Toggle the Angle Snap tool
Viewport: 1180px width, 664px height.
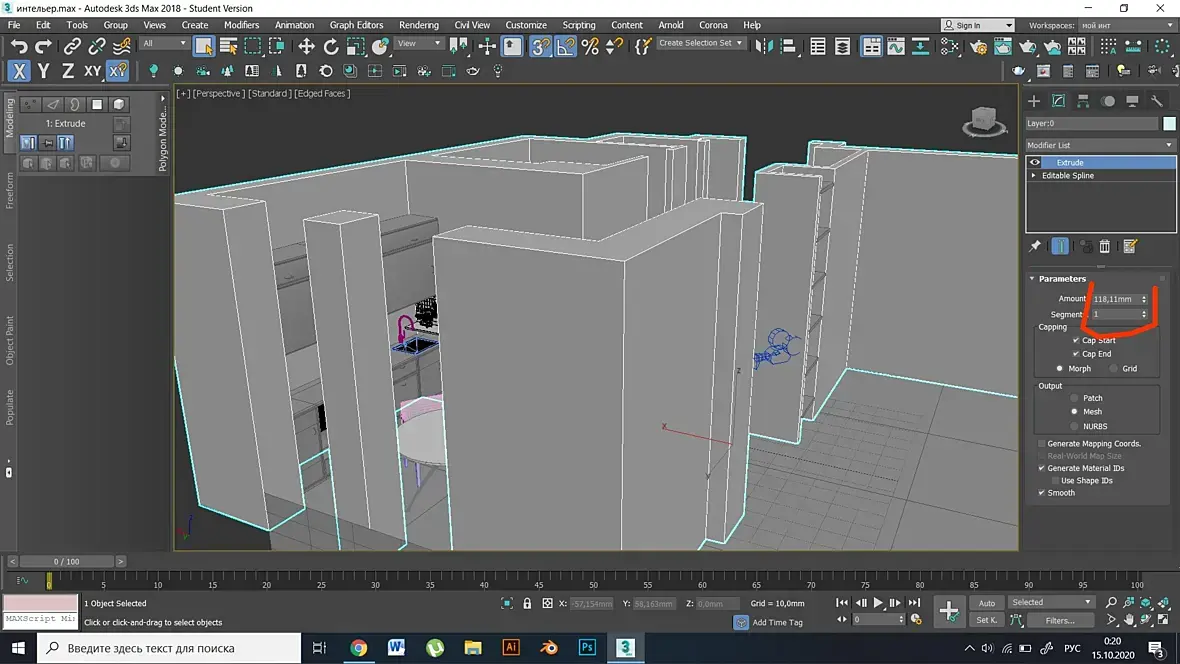coord(565,46)
